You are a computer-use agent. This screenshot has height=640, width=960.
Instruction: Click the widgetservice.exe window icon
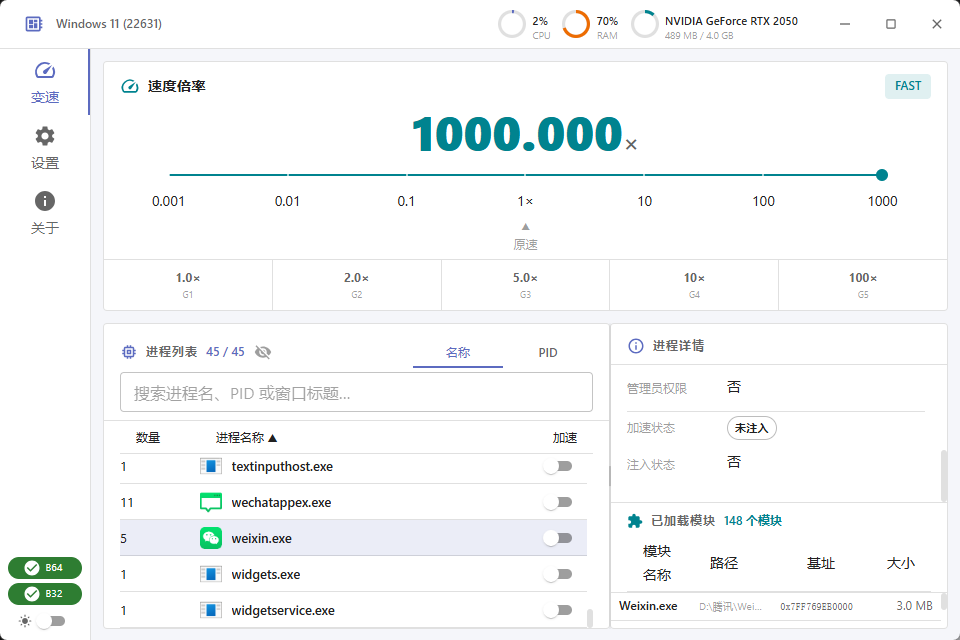coord(211,611)
